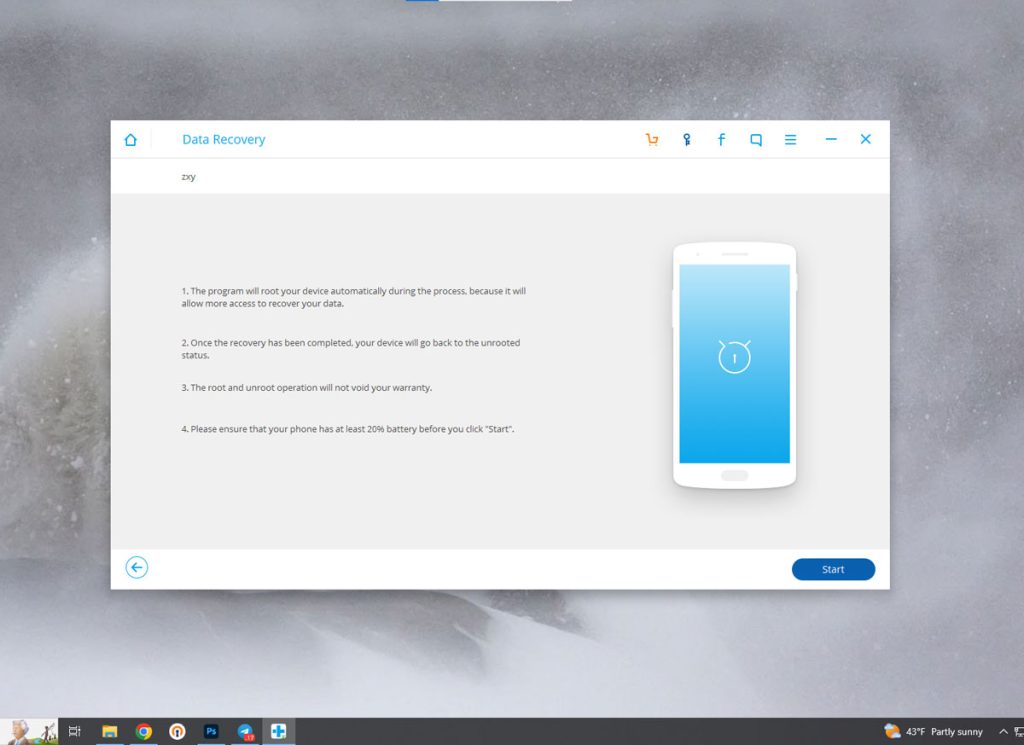Click the Task View taskbar button

point(75,732)
